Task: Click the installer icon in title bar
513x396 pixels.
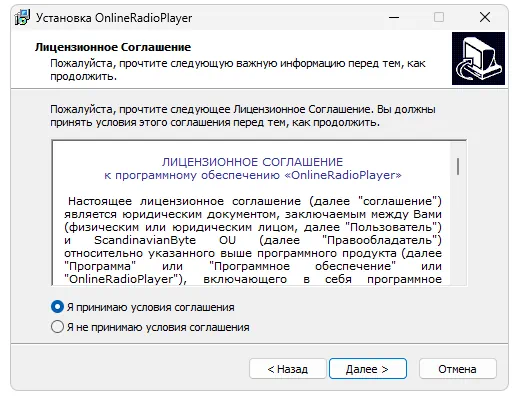Action: tap(22, 17)
